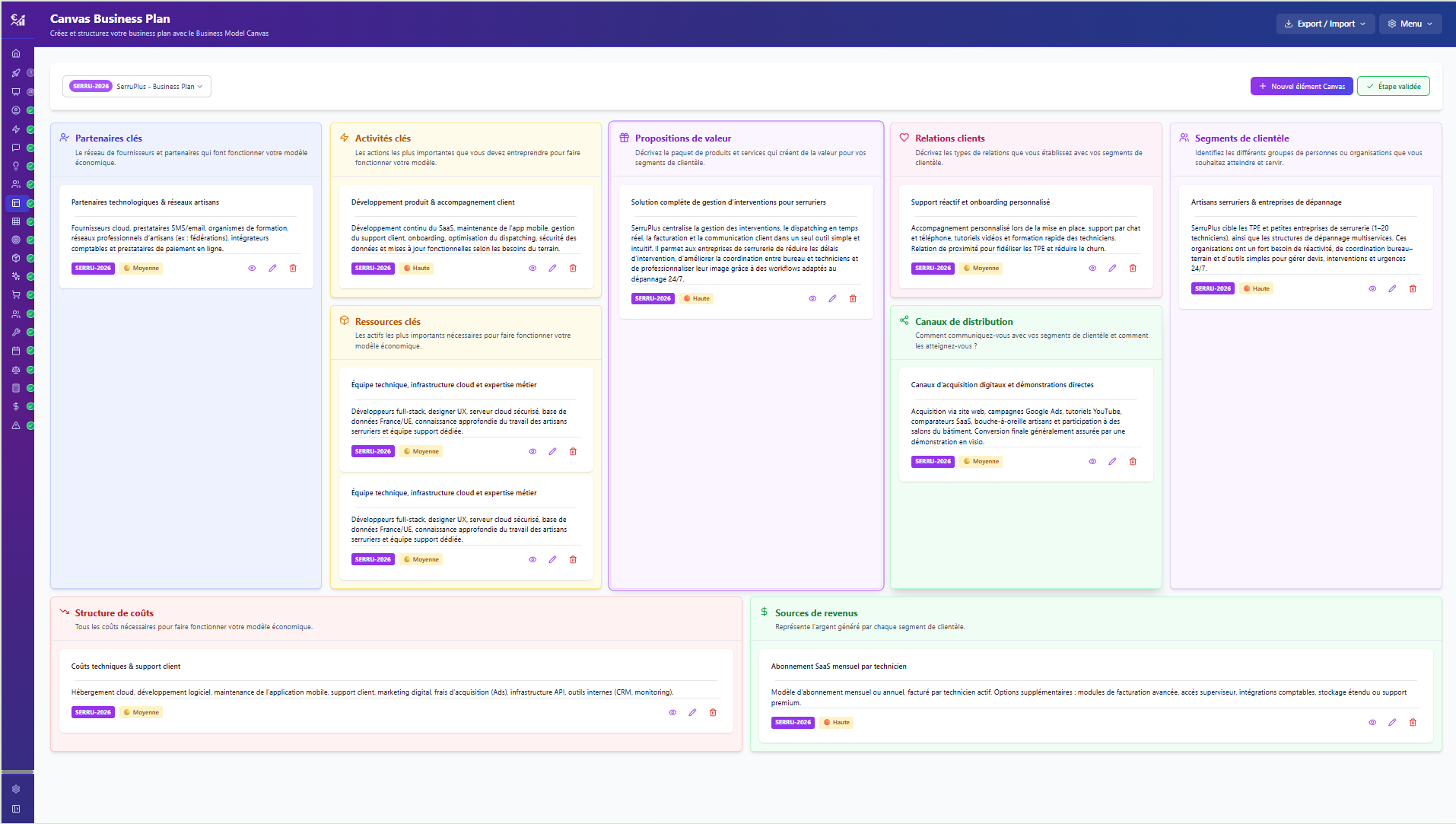This screenshot has height=824, width=1456.
Task: Click the Canvas Business Plan page title
Action: [x=110, y=19]
